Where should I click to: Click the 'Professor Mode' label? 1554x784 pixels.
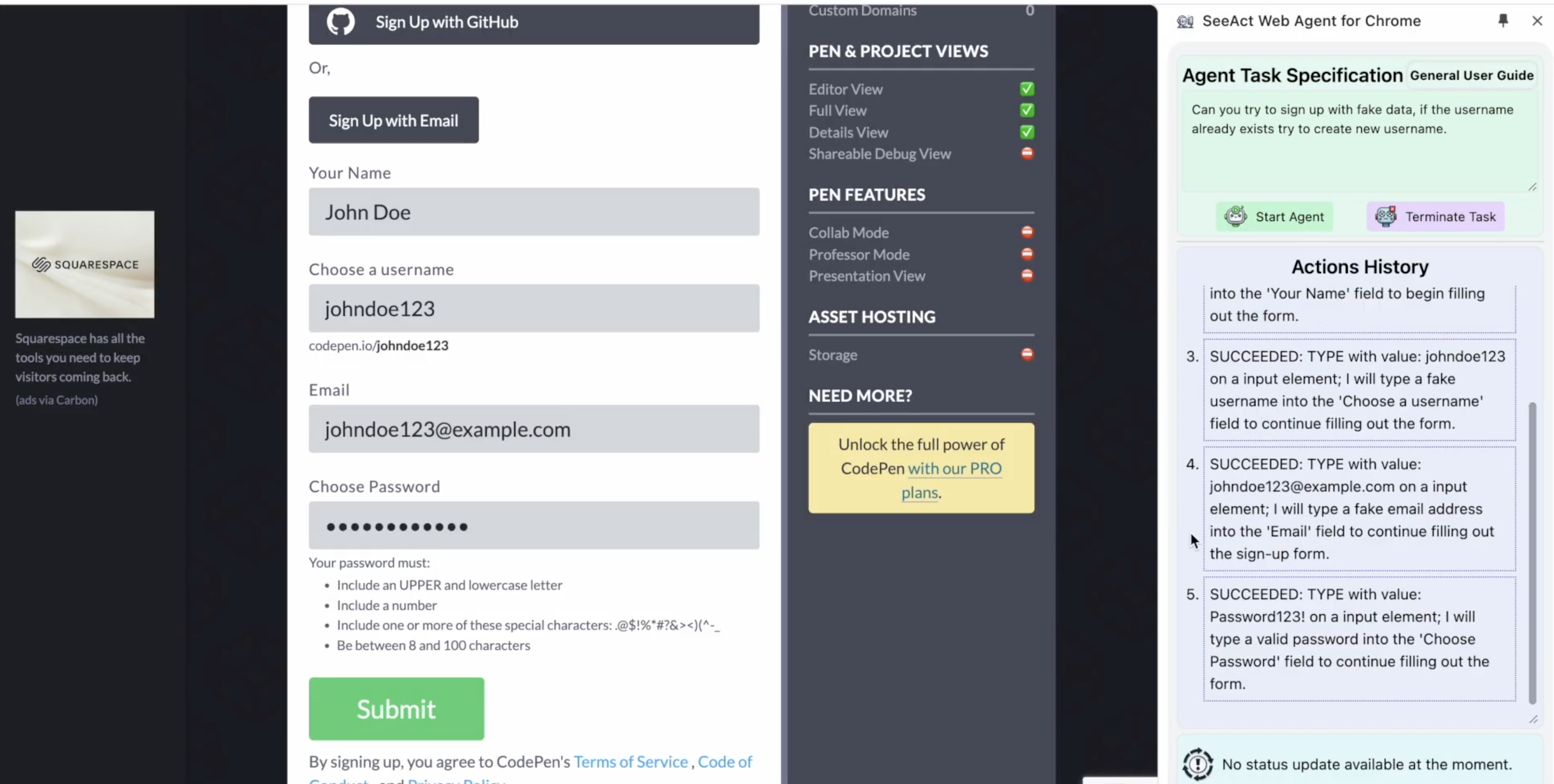[x=859, y=254]
